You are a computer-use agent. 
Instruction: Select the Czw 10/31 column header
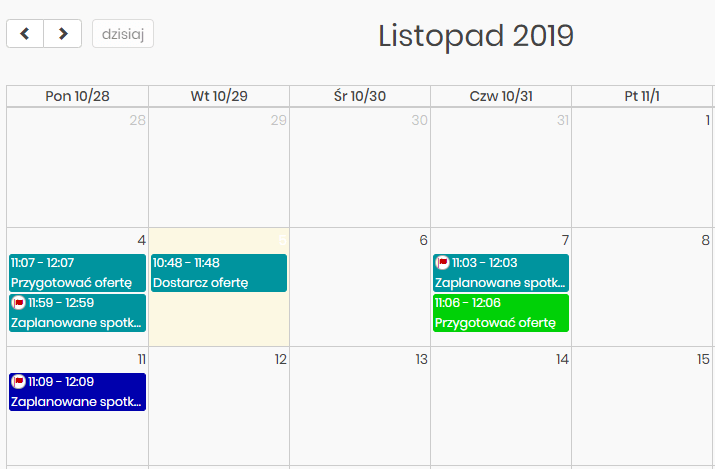pos(501,96)
